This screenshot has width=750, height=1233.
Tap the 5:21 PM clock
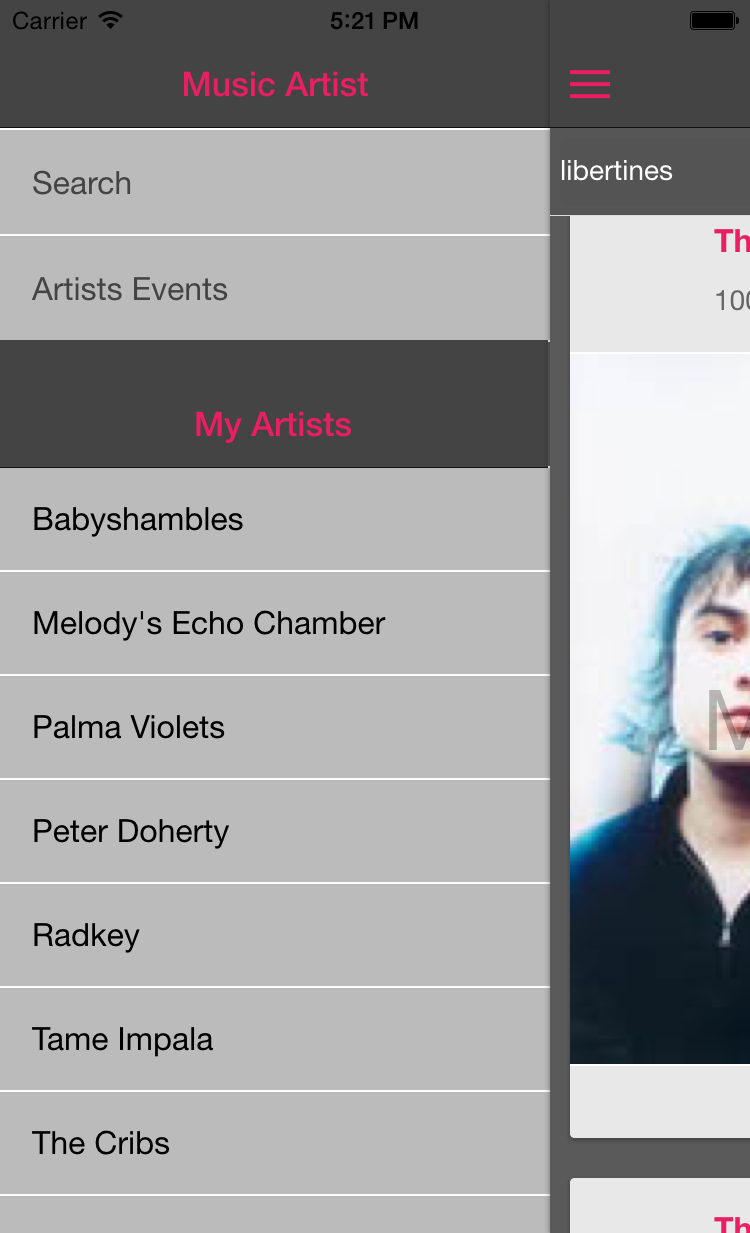pyautogui.click(x=374, y=21)
